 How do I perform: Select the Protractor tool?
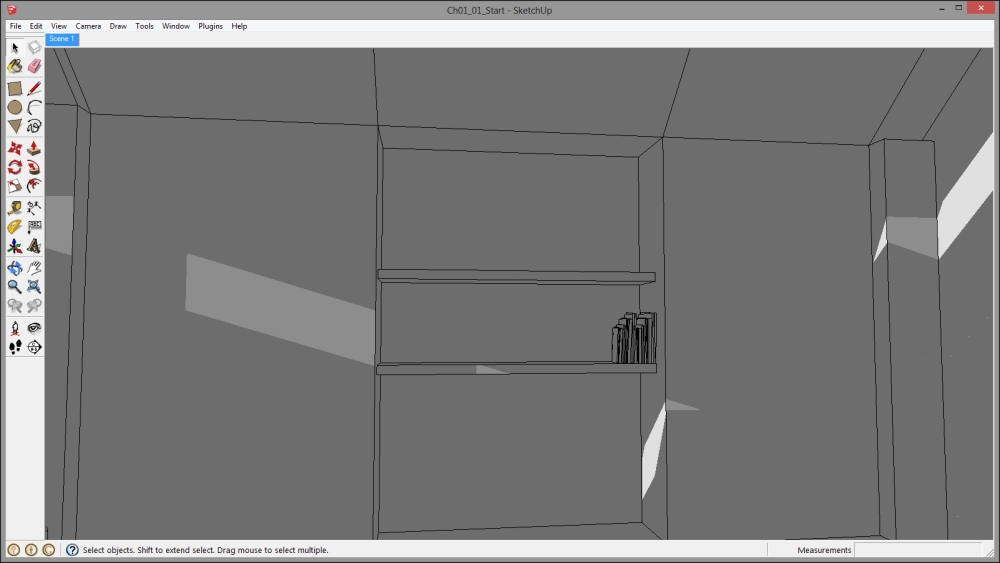coord(15,227)
